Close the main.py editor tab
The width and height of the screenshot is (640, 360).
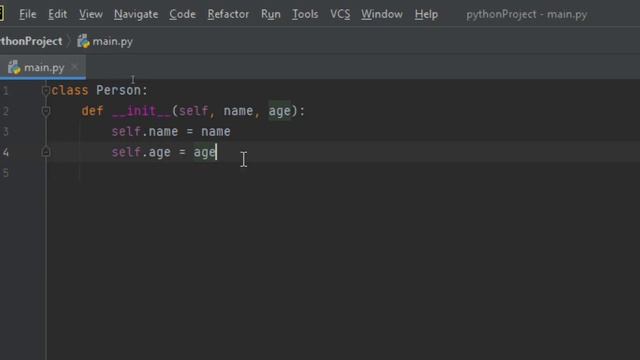tap(74, 67)
